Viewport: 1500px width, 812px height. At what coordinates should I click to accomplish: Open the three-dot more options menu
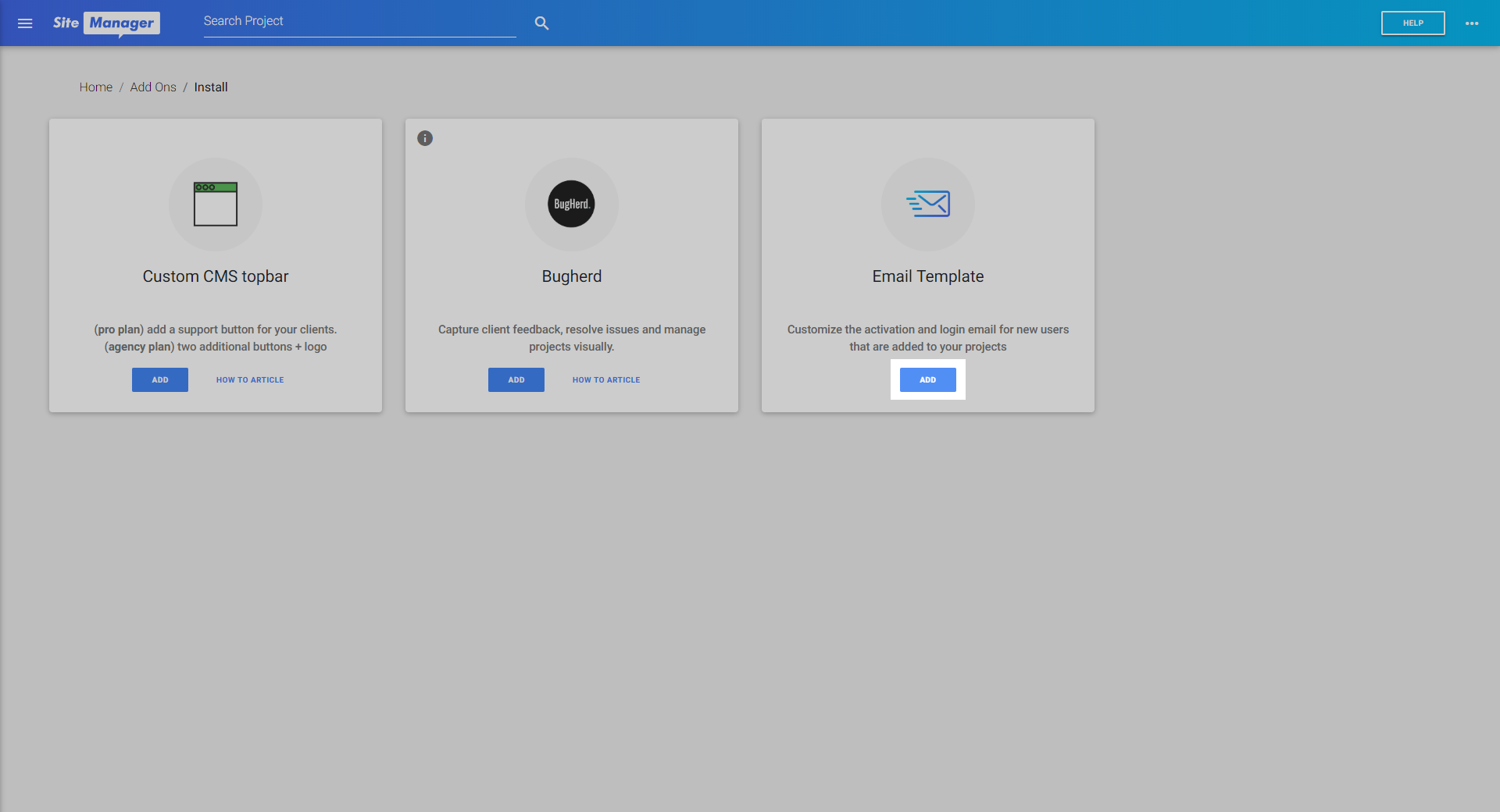tap(1472, 23)
